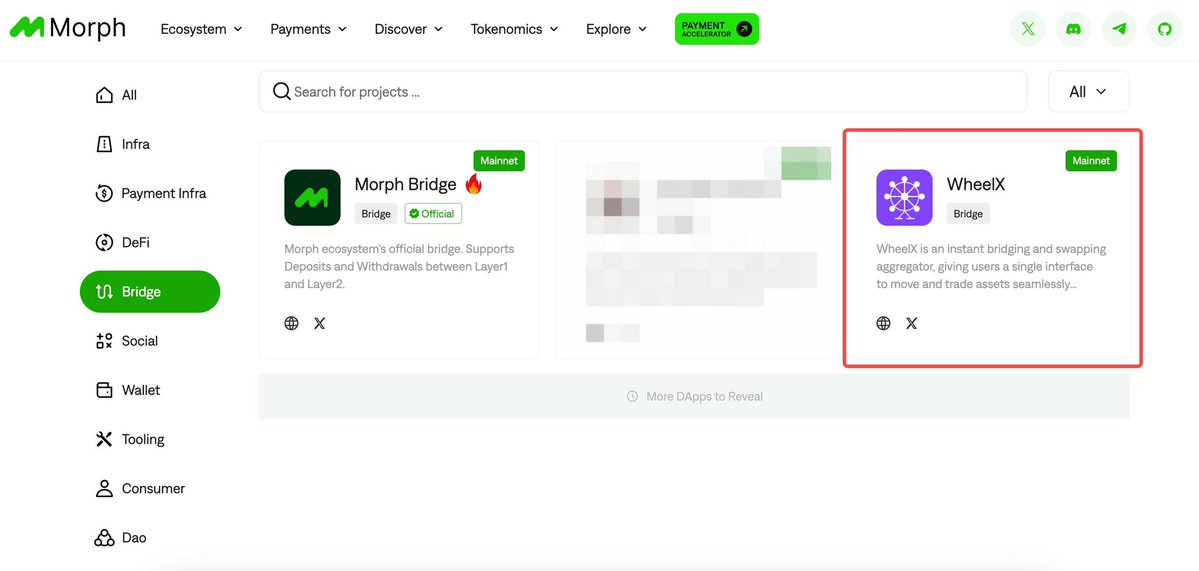Click the Morph logo in the header

pyautogui.click(x=67, y=28)
